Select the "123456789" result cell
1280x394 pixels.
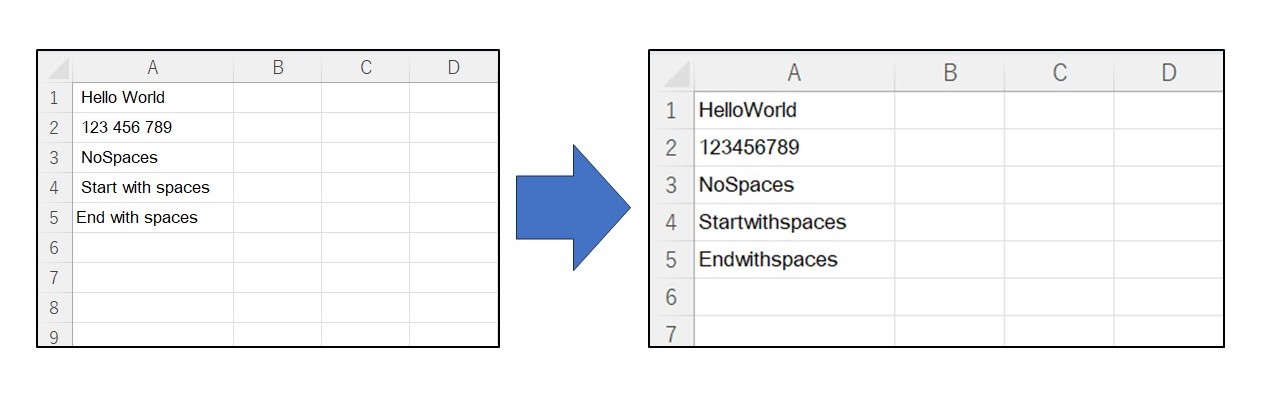coord(794,147)
